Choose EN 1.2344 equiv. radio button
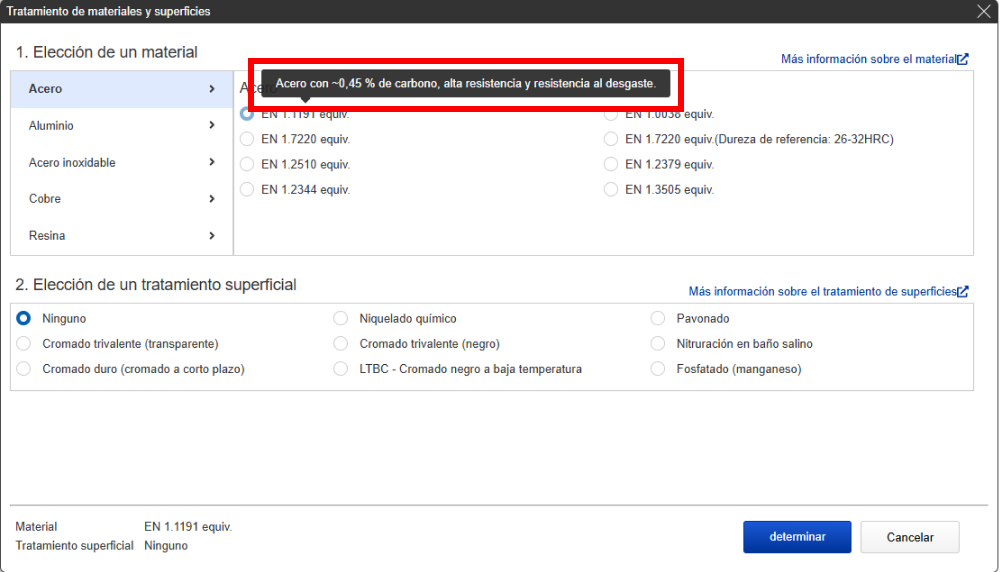 click(247, 189)
